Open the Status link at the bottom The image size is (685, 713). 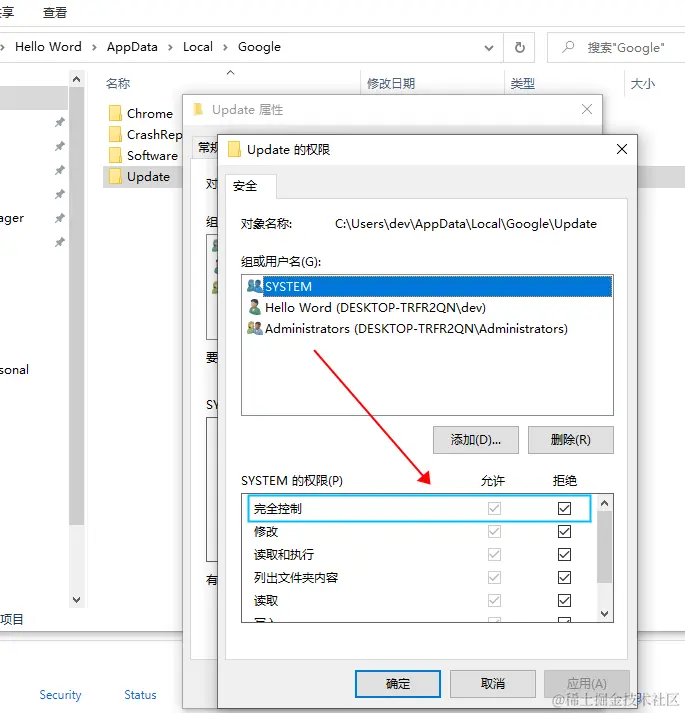tap(140, 695)
